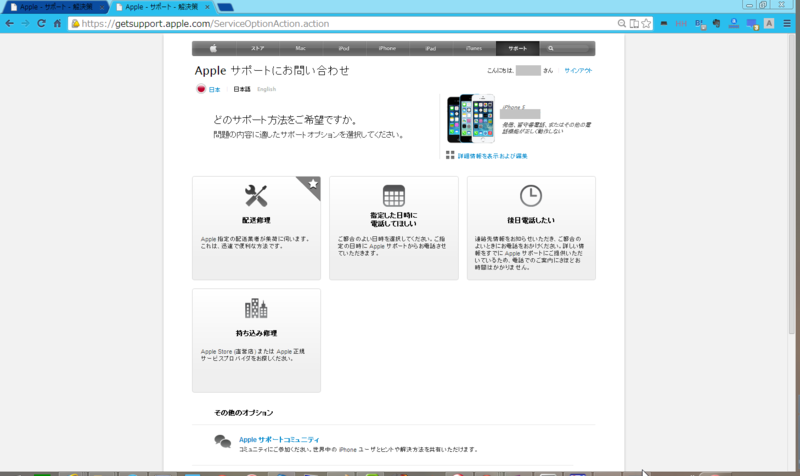Click the grid icon beside 詳細情報 link

click(450, 155)
